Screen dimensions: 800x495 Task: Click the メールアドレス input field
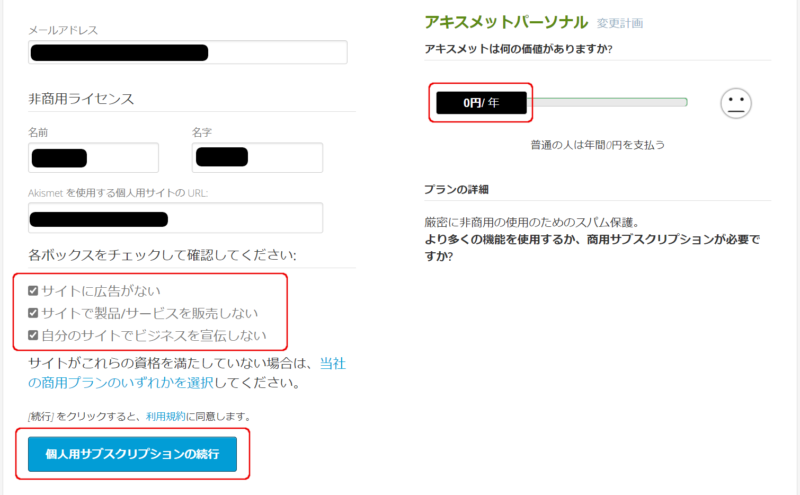click(188, 52)
